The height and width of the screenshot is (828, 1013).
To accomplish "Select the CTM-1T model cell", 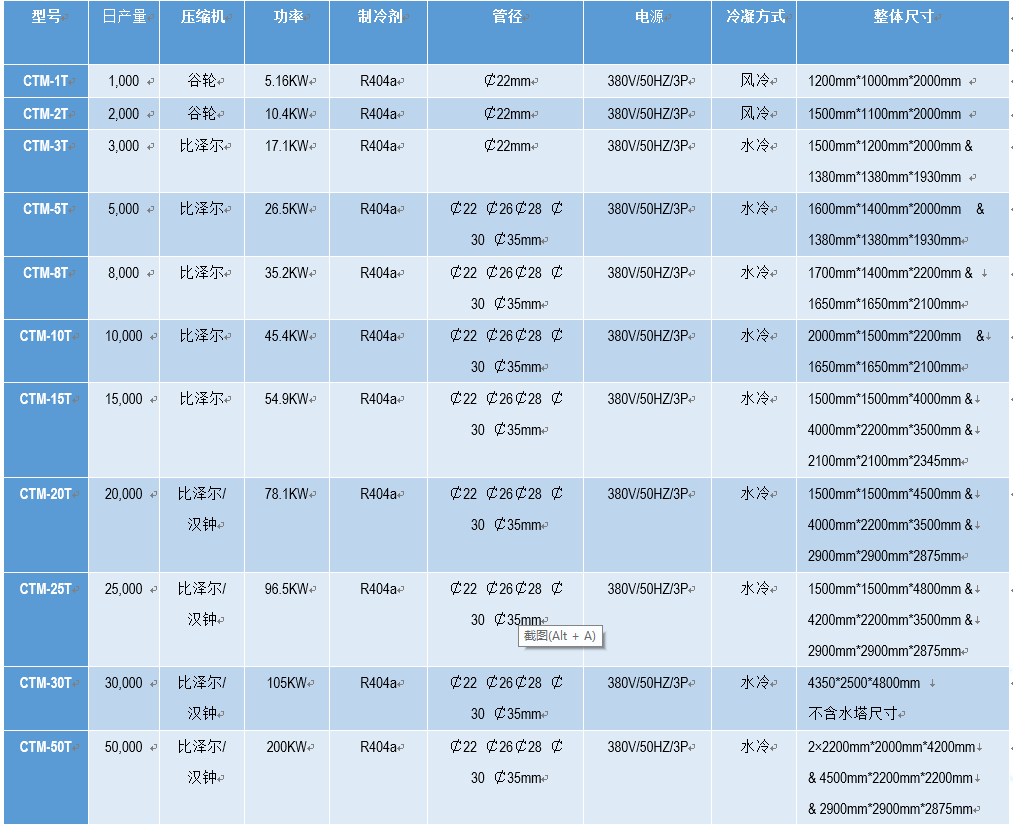I will click(x=46, y=81).
